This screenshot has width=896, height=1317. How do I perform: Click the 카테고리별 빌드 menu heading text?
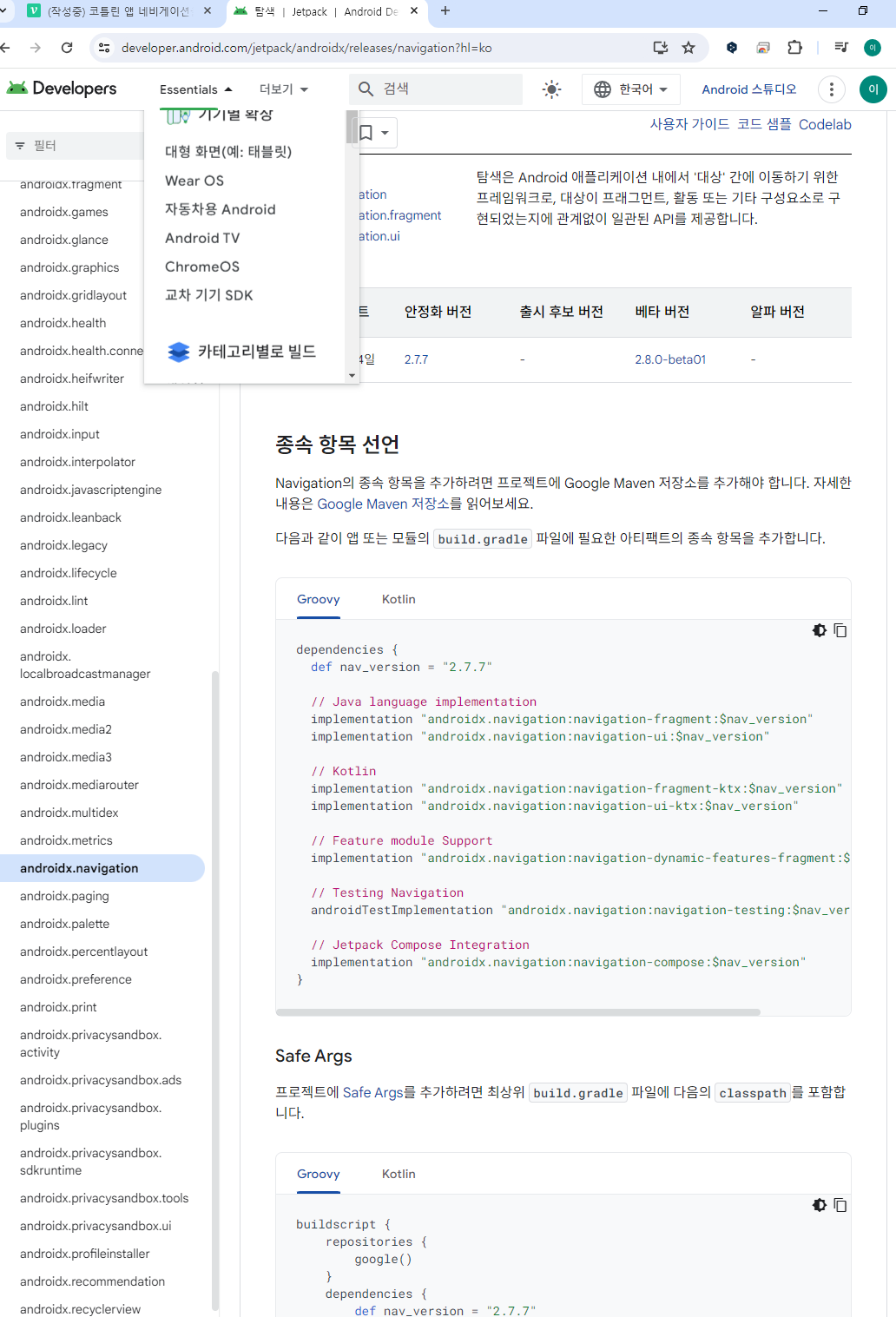click(x=257, y=352)
